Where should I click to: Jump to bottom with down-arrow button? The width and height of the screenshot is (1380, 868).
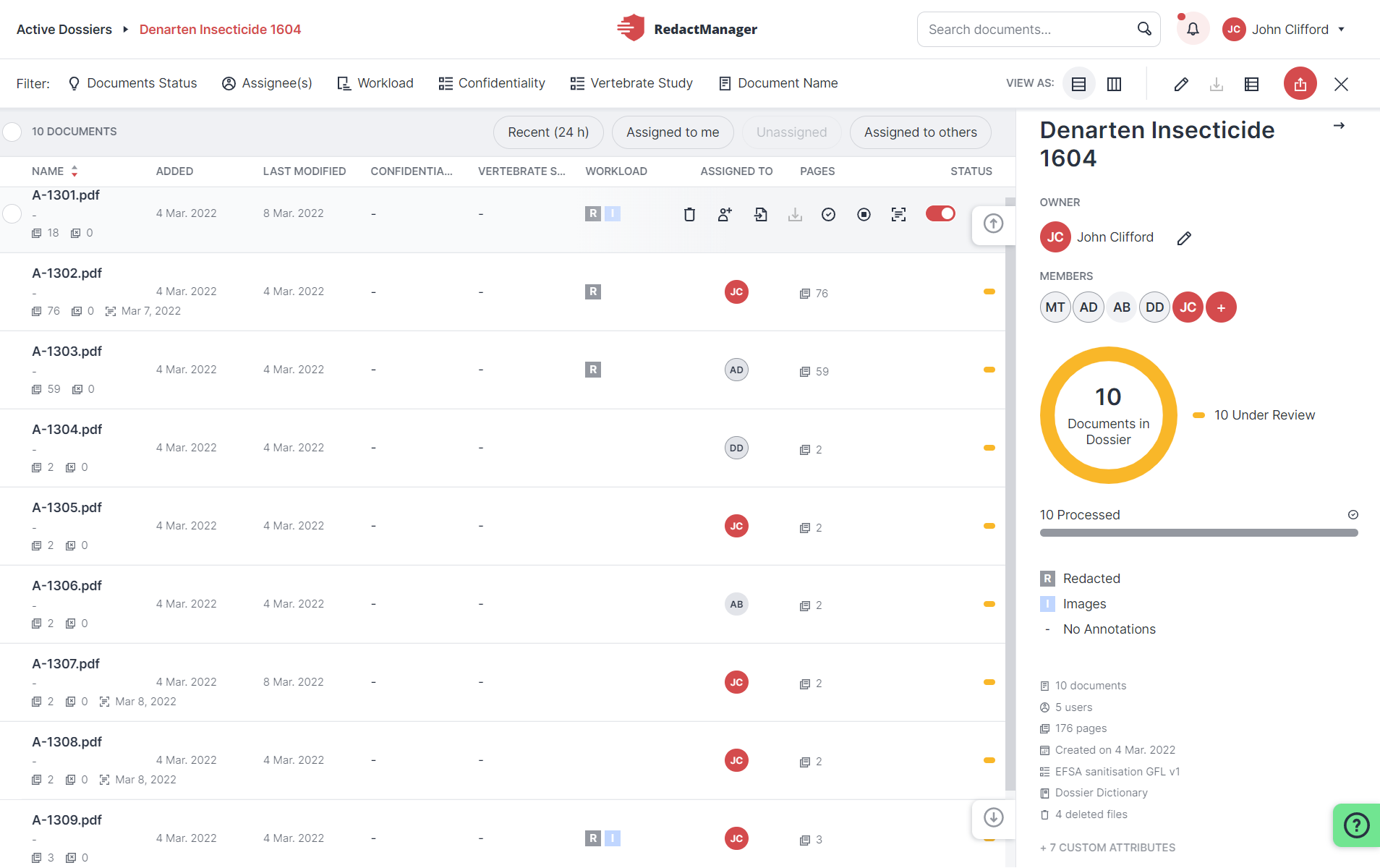993,817
